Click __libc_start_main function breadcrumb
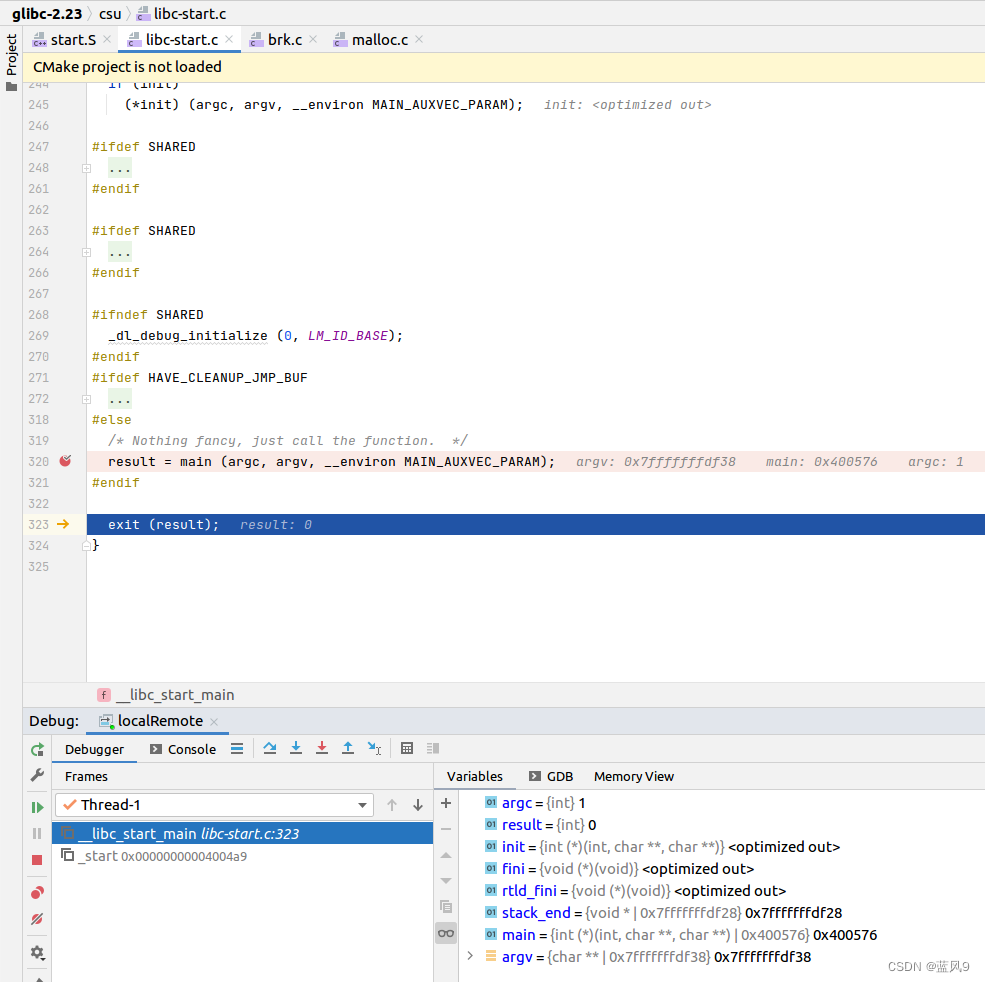Screen dimensions: 985x982 pyautogui.click(x=166, y=694)
